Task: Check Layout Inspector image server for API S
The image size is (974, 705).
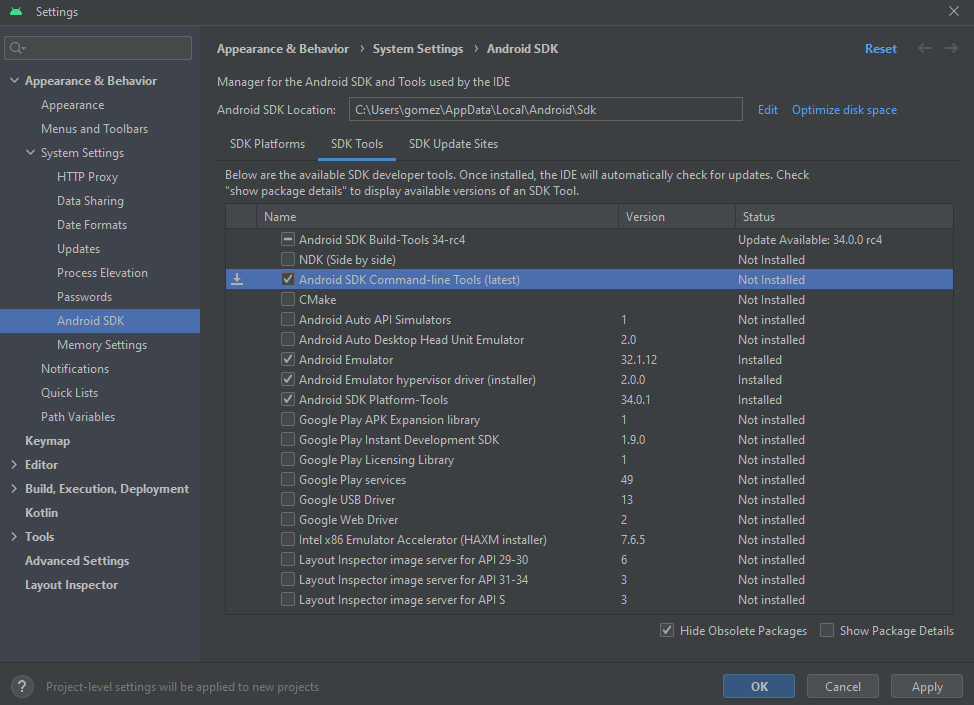Action: [x=288, y=599]
